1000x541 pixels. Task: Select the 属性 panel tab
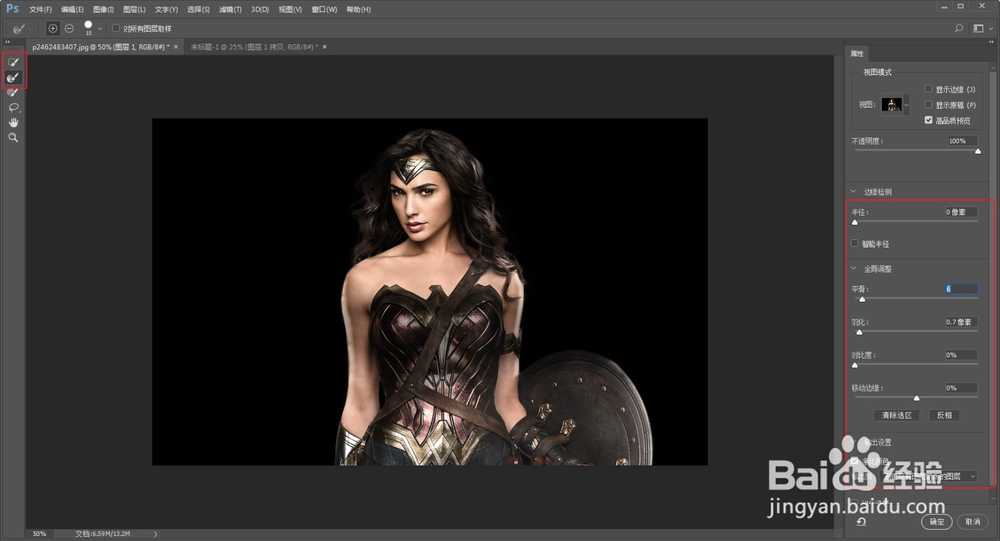[x=857, y=54]
